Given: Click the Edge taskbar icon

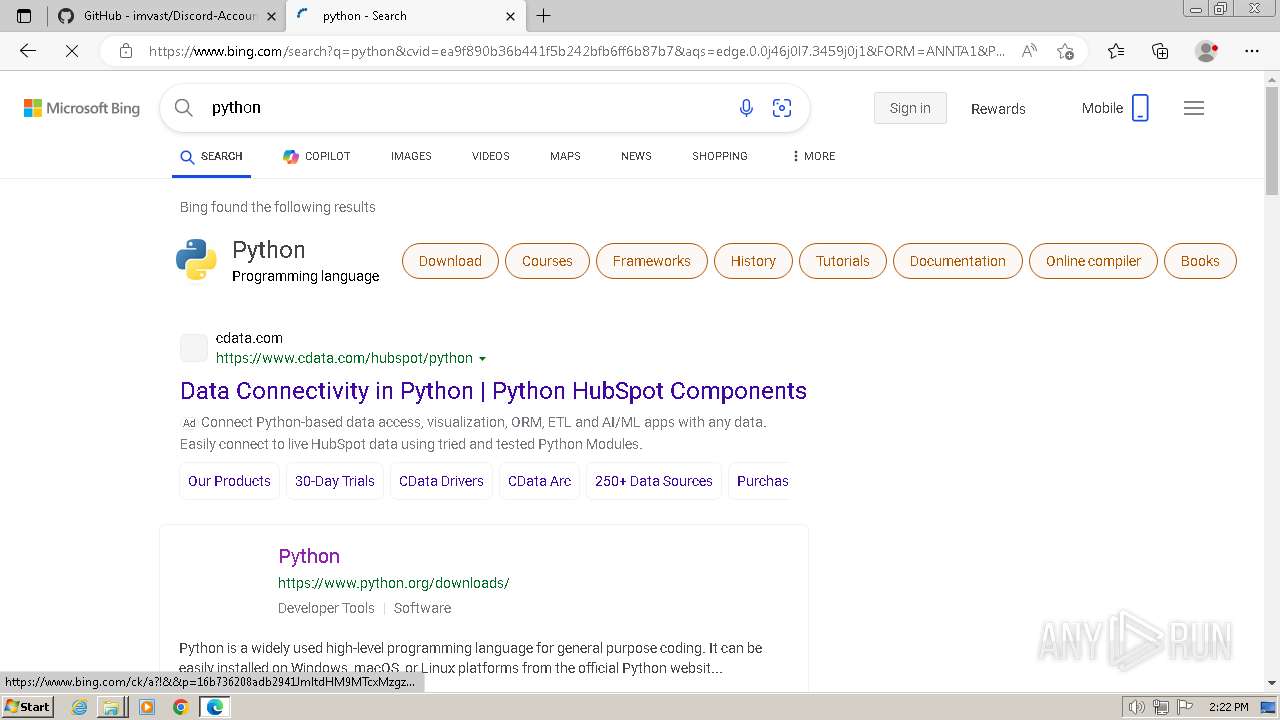Looking at the screenshot, I should [214, 707].
